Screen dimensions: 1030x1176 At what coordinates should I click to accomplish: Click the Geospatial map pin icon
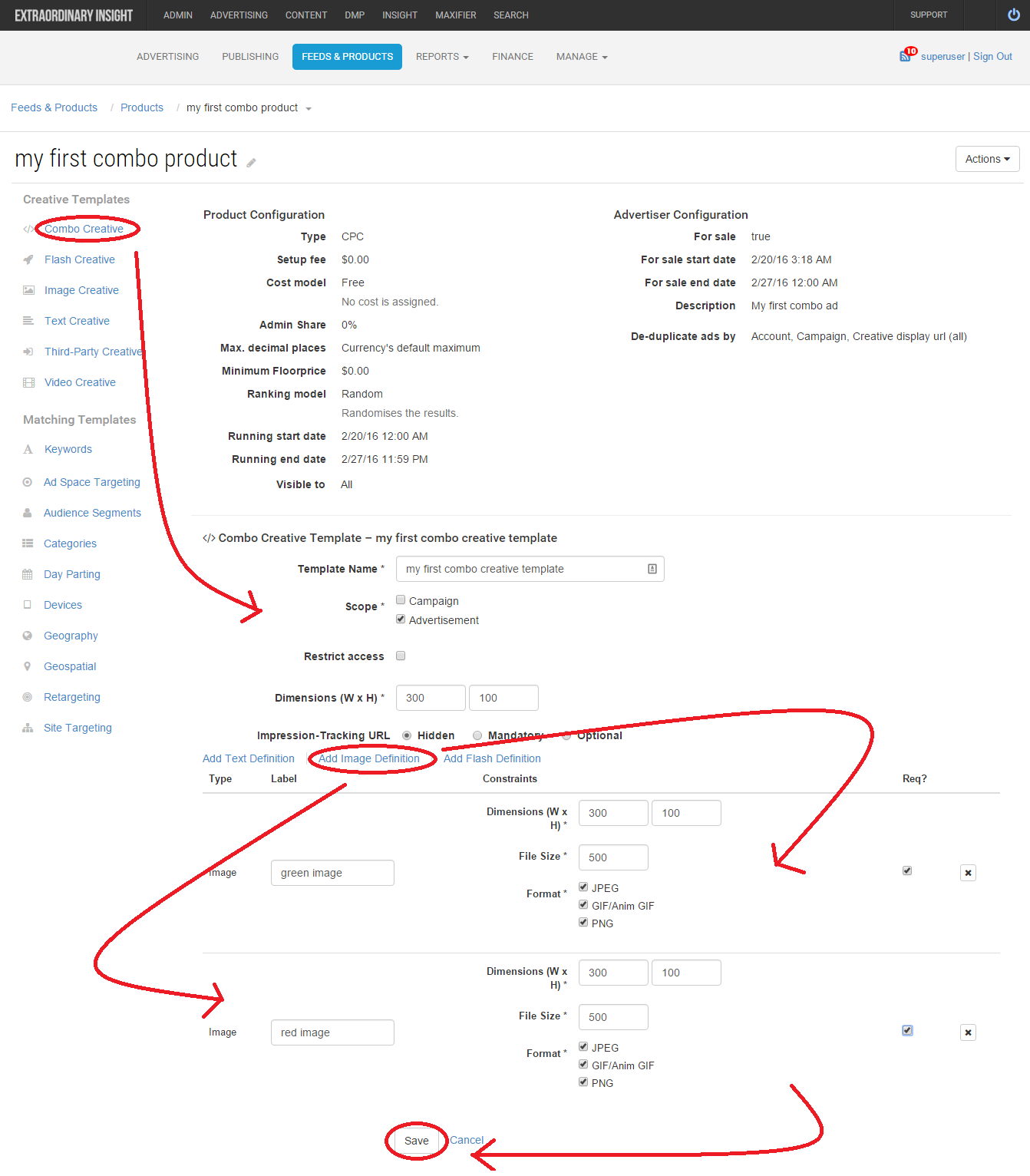(28, 666)
